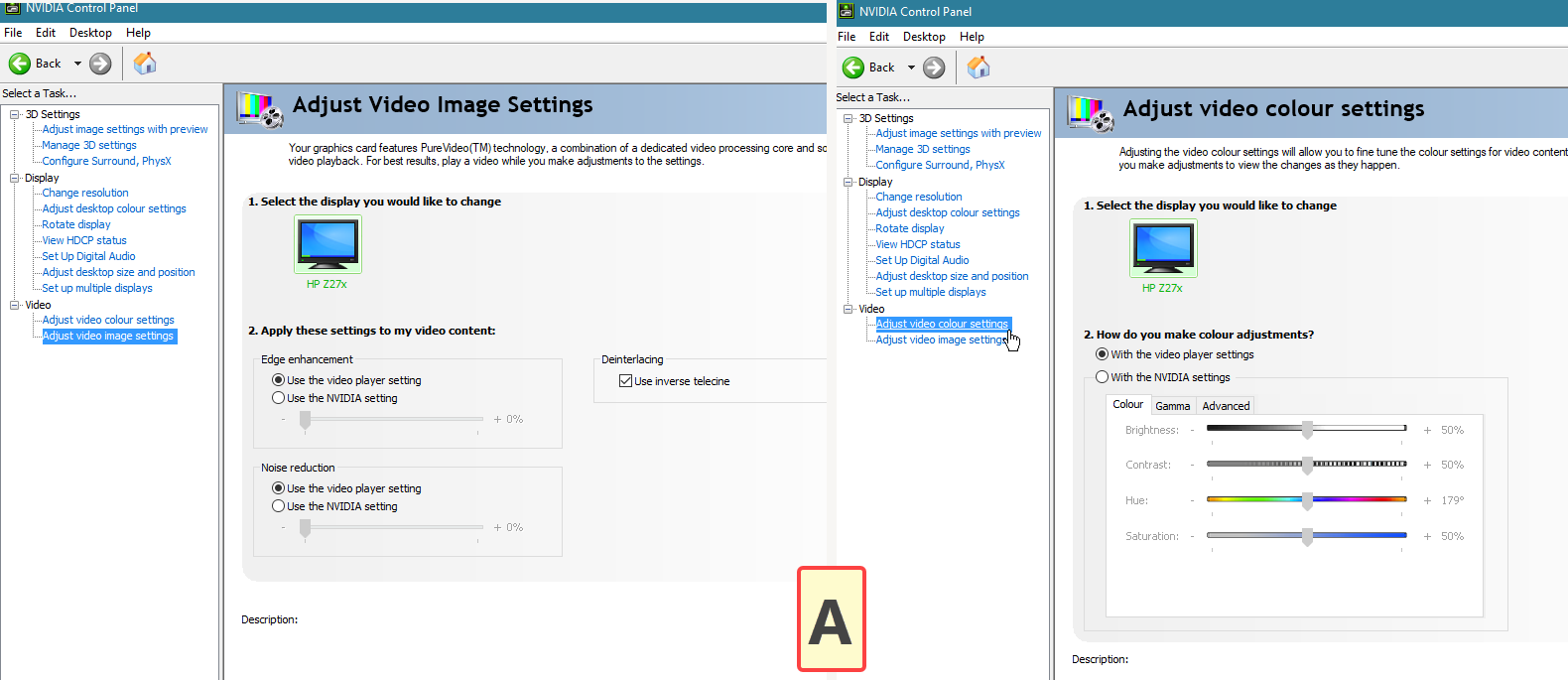The height and width of the screenshot is (680, 1568).
Task: Open Adjust desktop size and position, left window
Action: 118,272
